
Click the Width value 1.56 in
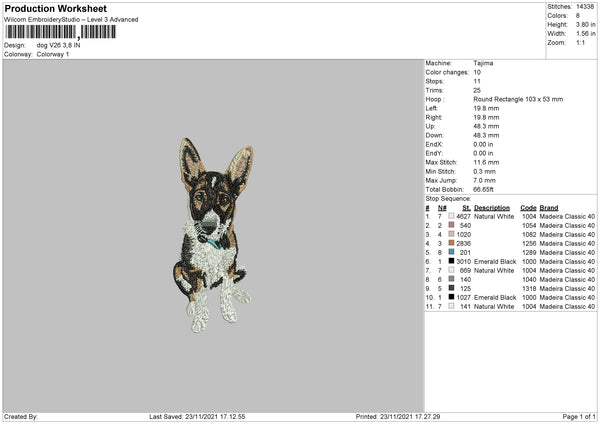coord(585,34)
